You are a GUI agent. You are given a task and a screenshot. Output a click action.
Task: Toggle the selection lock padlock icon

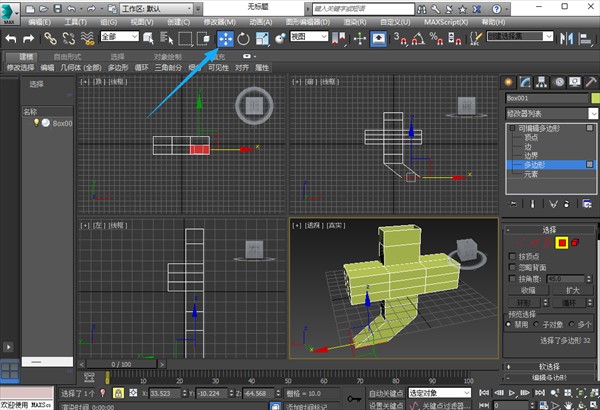(119, 394)
